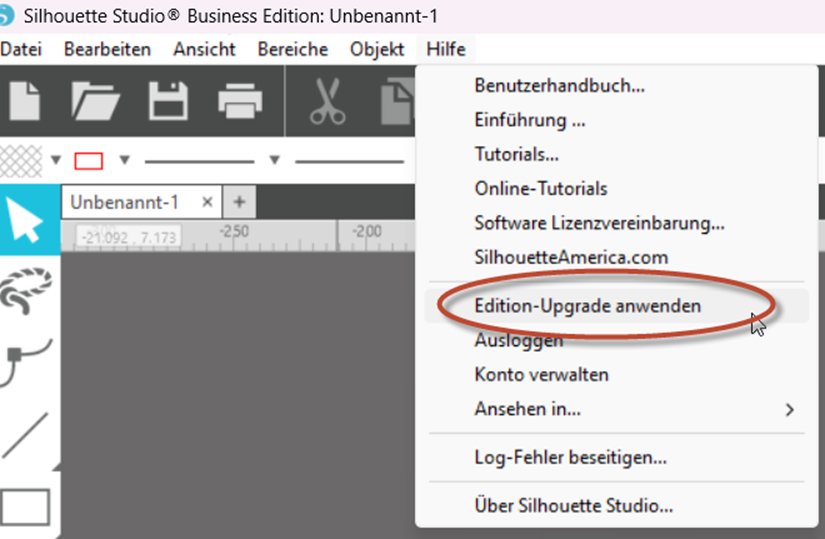Click the Save floppy disk icon
The image size is (825, 539).
(168, 101)
